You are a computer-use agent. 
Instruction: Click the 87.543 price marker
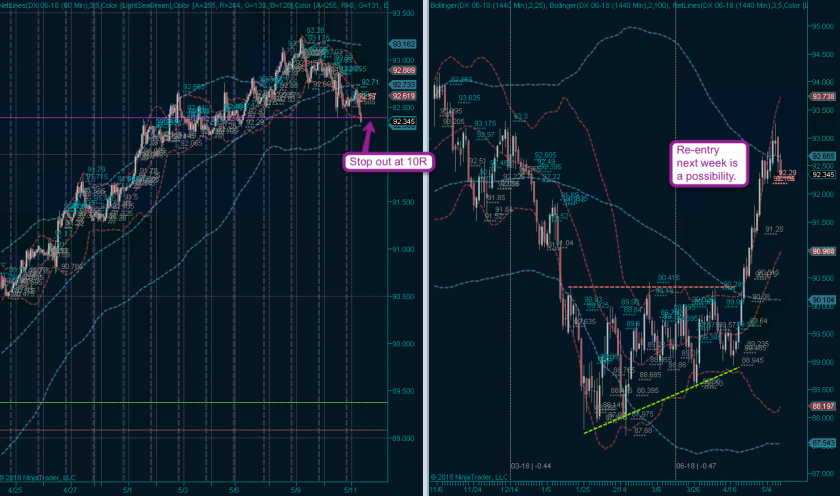(x=822, y=443)
